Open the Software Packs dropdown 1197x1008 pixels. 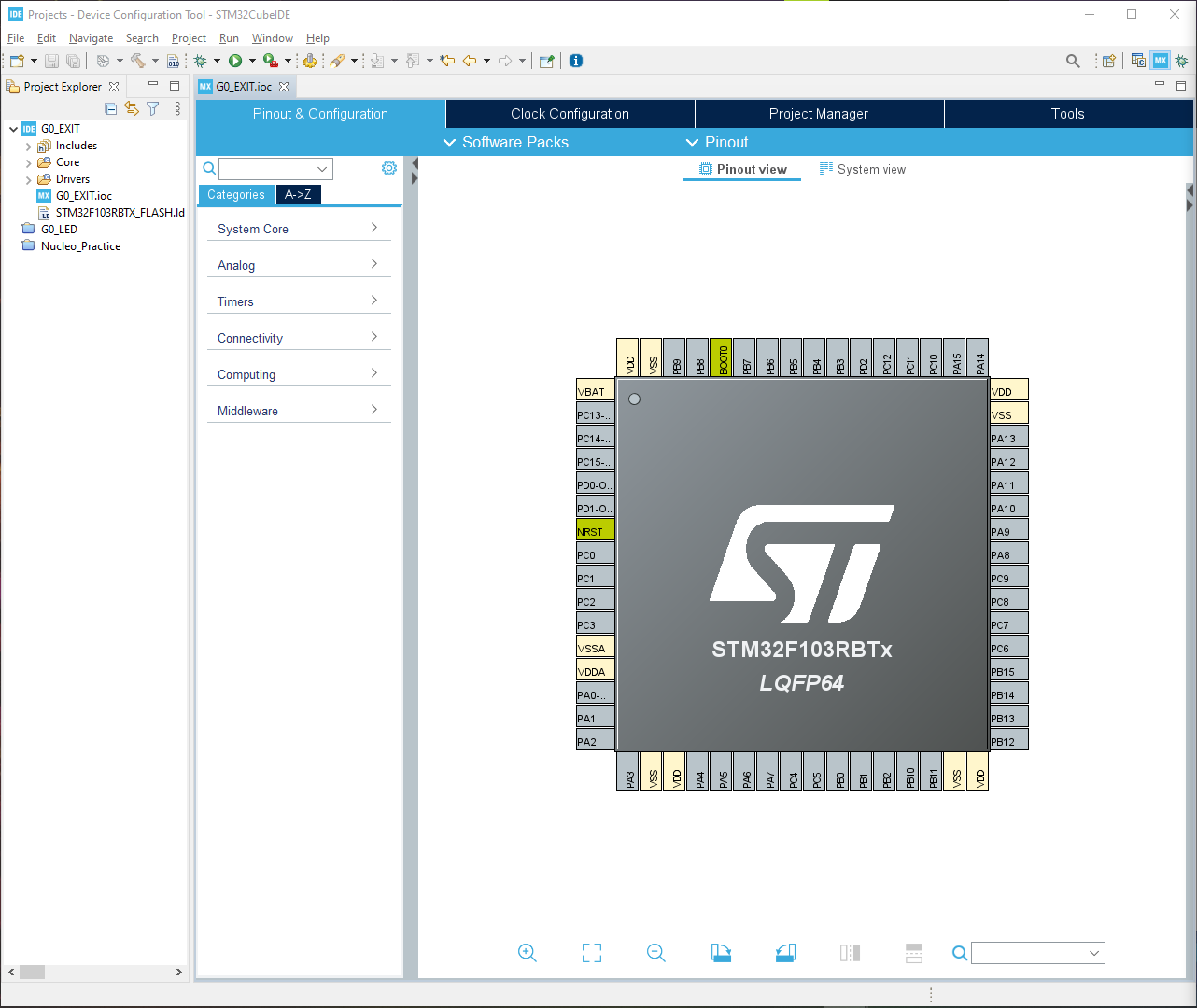click(x=505, y=142)
